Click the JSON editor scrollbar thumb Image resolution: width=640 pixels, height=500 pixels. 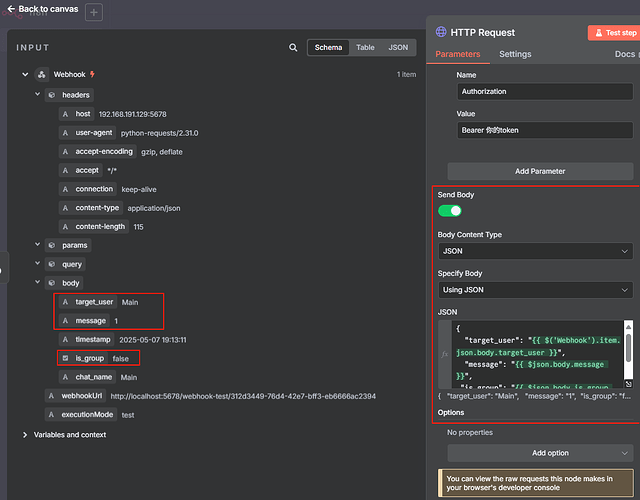click(628, 347)
